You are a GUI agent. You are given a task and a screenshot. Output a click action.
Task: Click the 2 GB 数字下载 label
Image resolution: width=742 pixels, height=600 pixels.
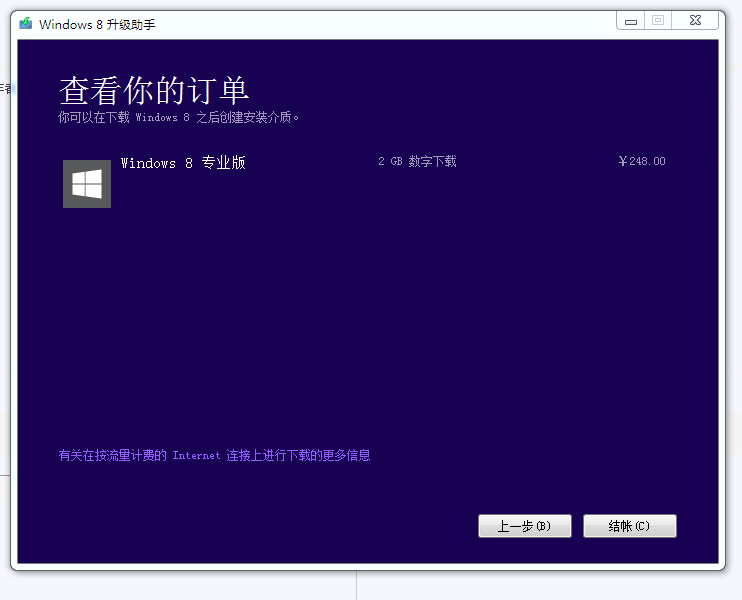pos(417,162)
